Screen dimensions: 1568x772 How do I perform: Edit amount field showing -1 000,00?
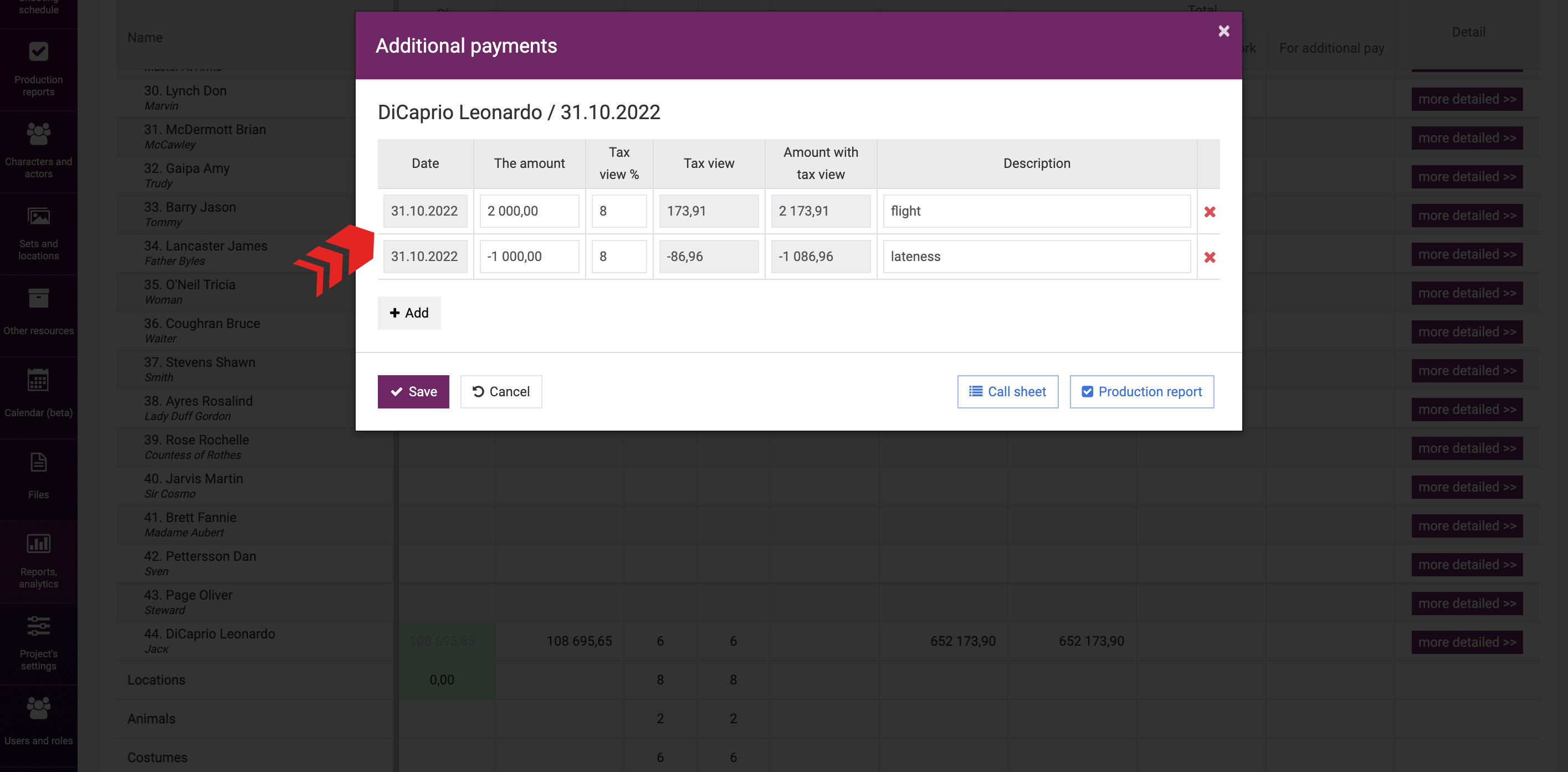tap(529, 257)
